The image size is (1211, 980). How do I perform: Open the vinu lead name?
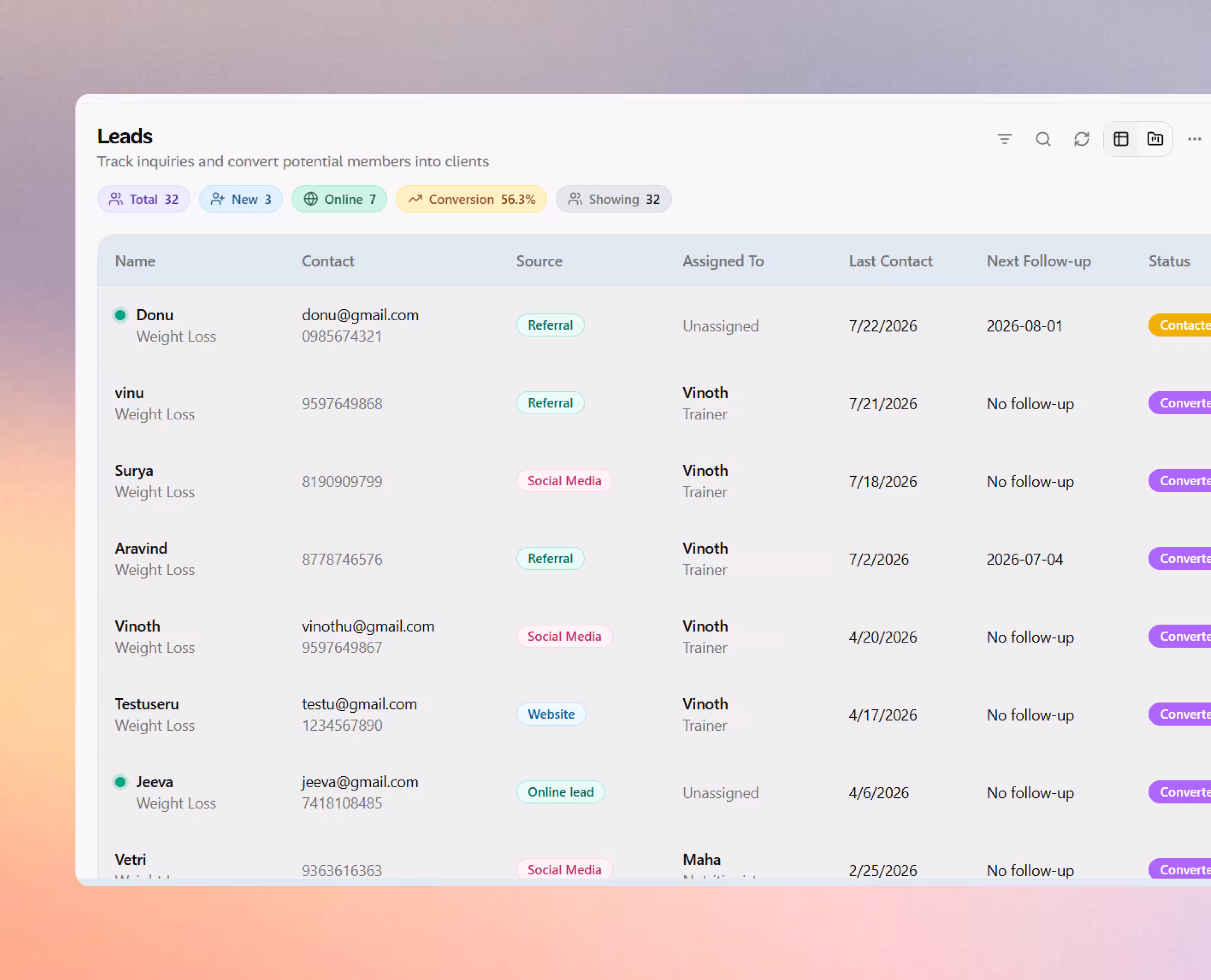coord(129,393)
